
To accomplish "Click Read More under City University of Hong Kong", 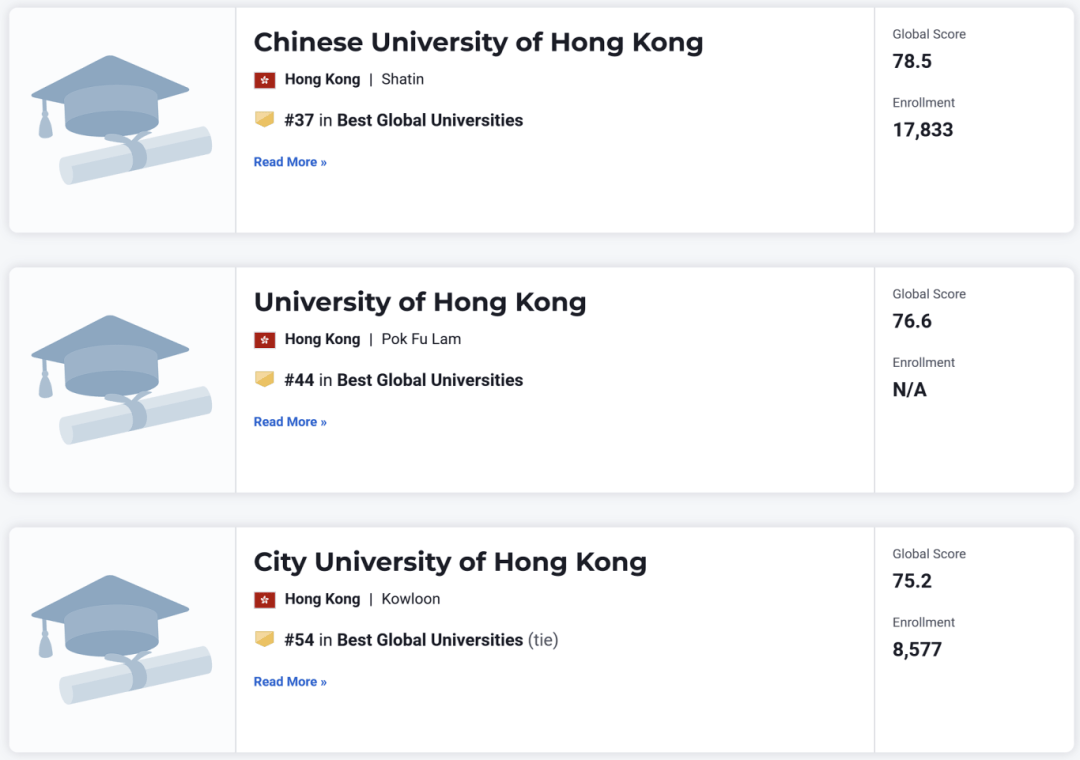I will [290, 681].
